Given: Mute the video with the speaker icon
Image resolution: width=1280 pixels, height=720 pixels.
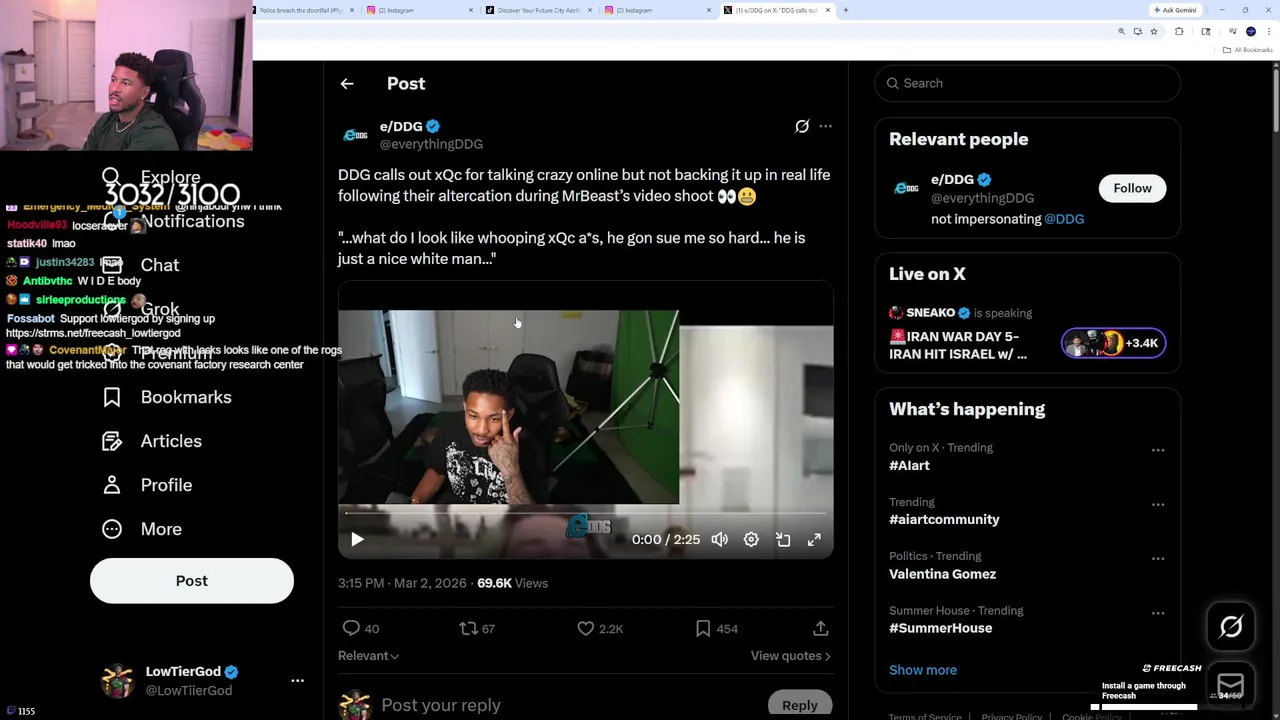Looking at the screenshot, I should [x=720, y=539].
